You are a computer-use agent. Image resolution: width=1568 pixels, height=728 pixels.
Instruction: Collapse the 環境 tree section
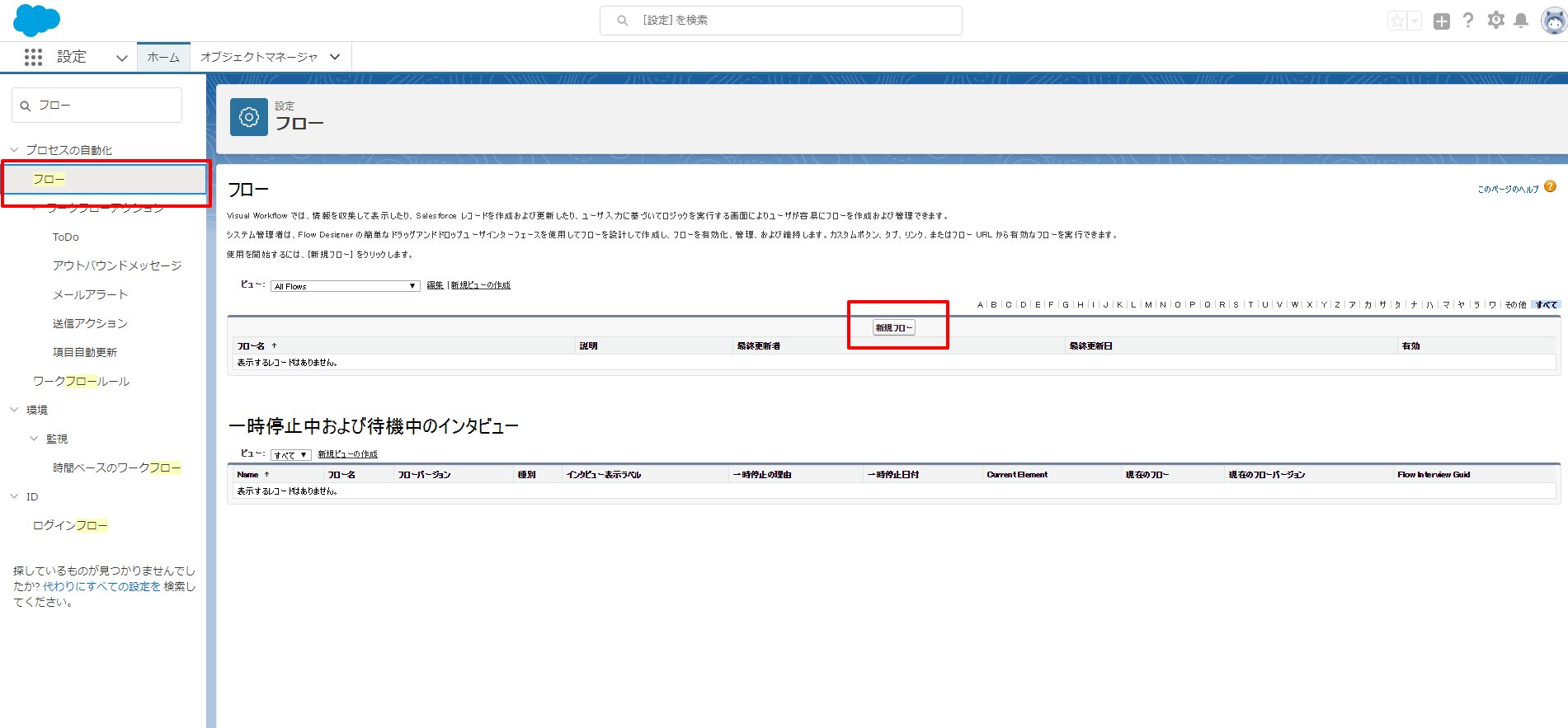[14, 410]
